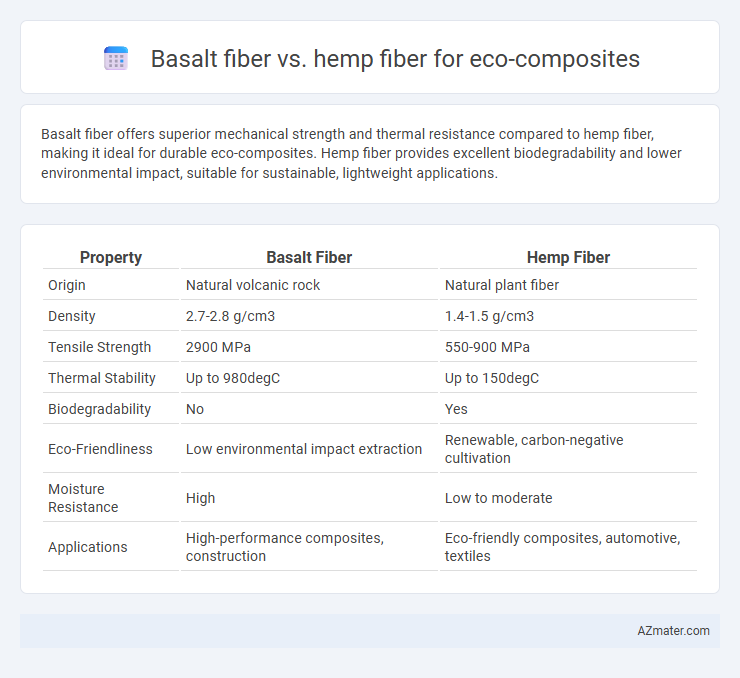Click the 'High' moisture resistance cell
Viewport: 740px width, 678px height.
coord(201,498)
